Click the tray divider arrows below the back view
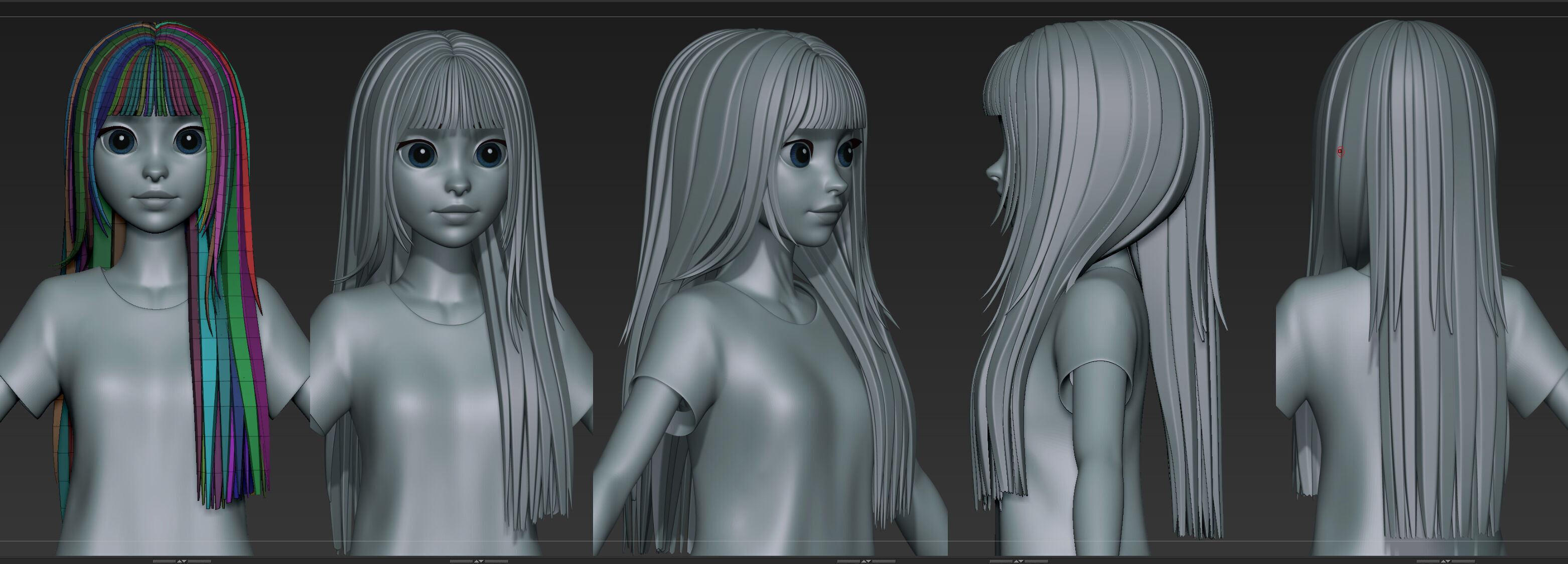This screenshot has height=564, width=1568. (1446, 561)
